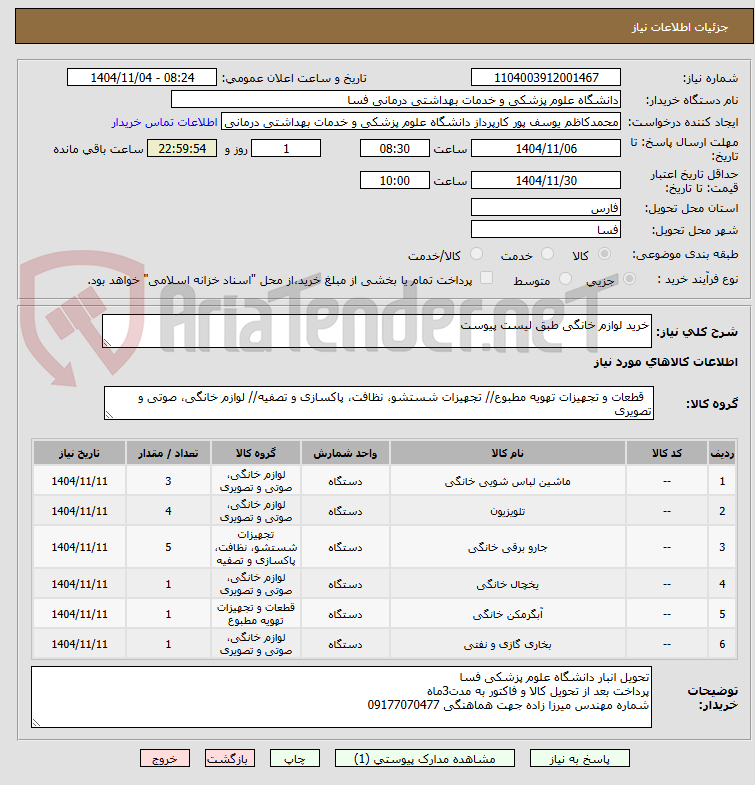Select the خدمت radio button
Screen dimensions: 755x785
547,254
